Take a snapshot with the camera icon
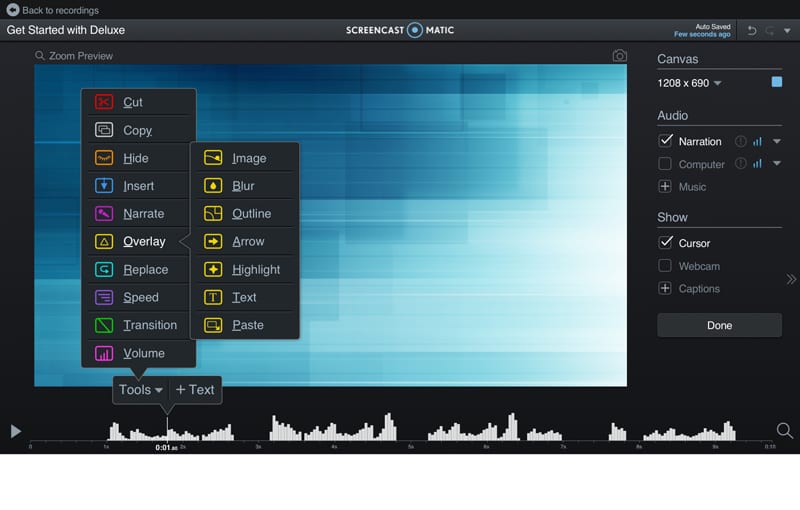The image size is (800, 510). point(619,56)
